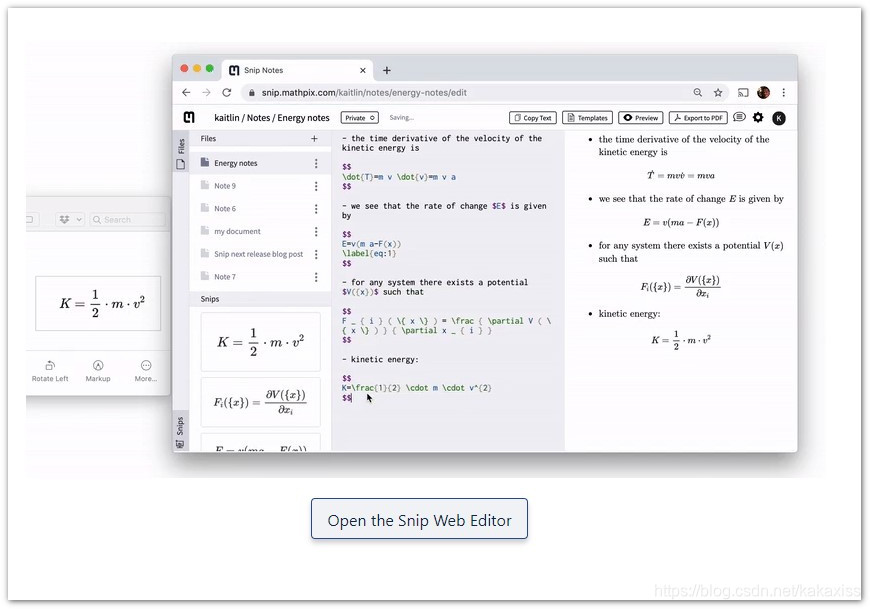Screen dimensions: 870x609
Task: Click Markup tool in background window
Action: coord(98,371)
